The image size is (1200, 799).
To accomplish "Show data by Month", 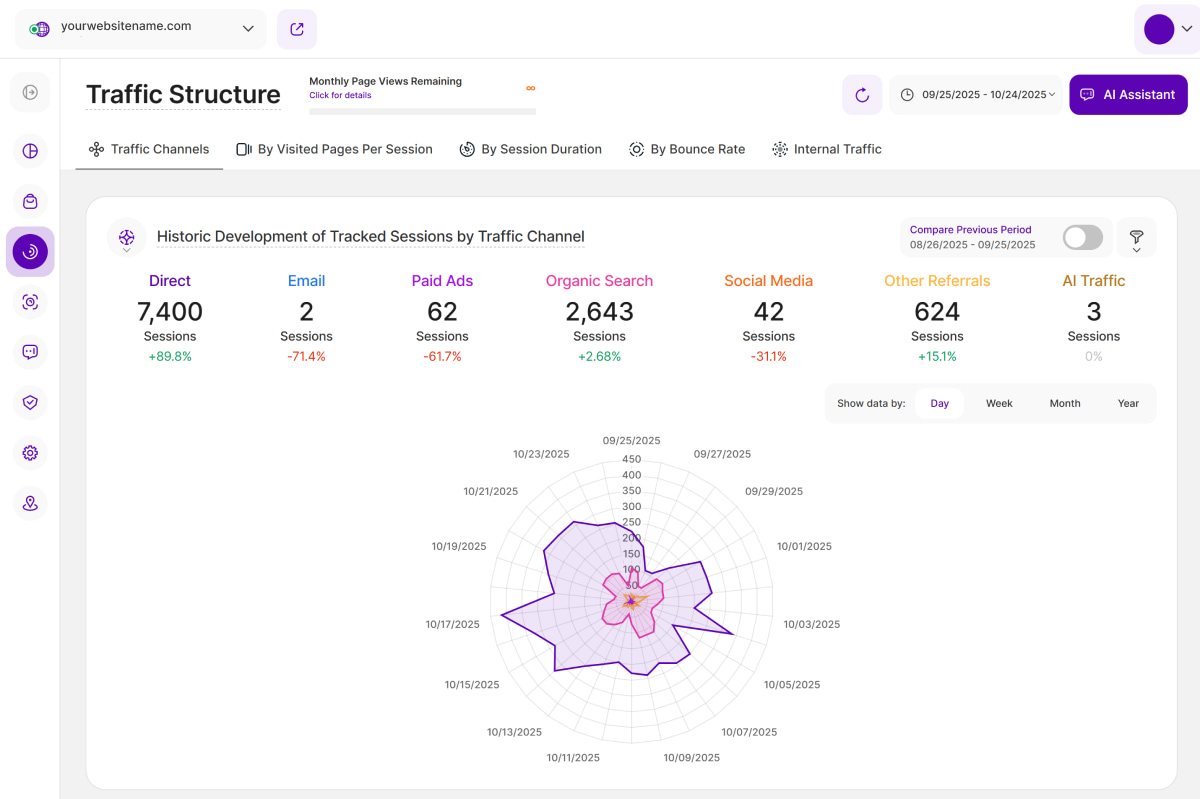I will [x=1064, y=403].
